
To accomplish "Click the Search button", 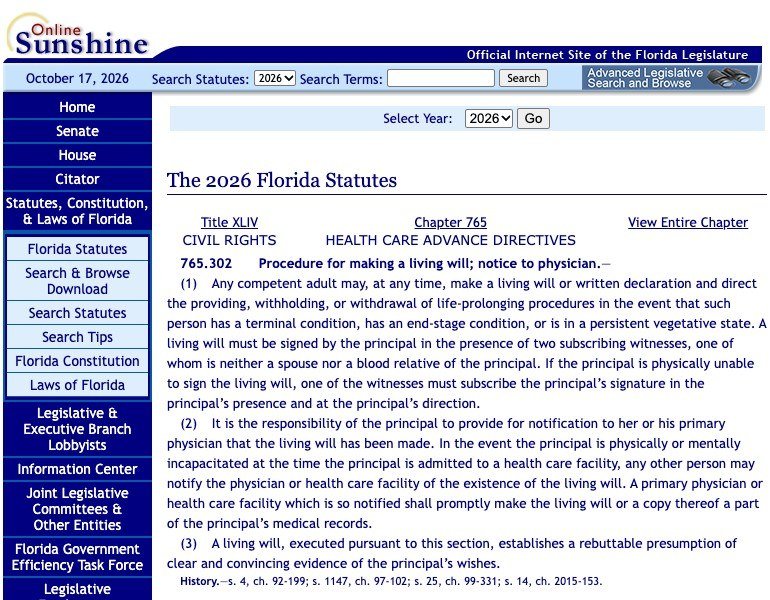I will 523,78.
